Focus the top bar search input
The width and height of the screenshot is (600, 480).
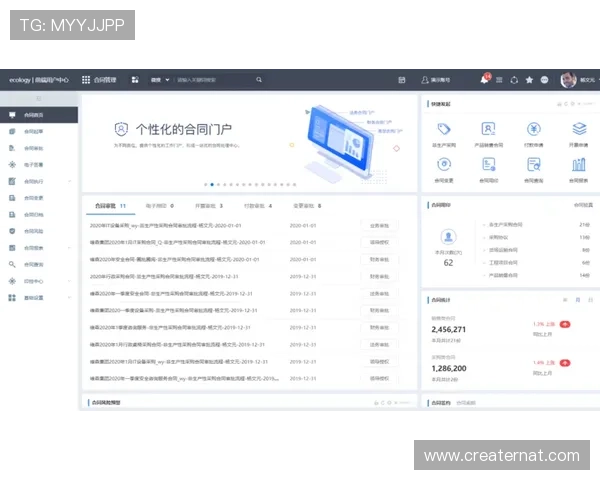click(x=214, y=80)
